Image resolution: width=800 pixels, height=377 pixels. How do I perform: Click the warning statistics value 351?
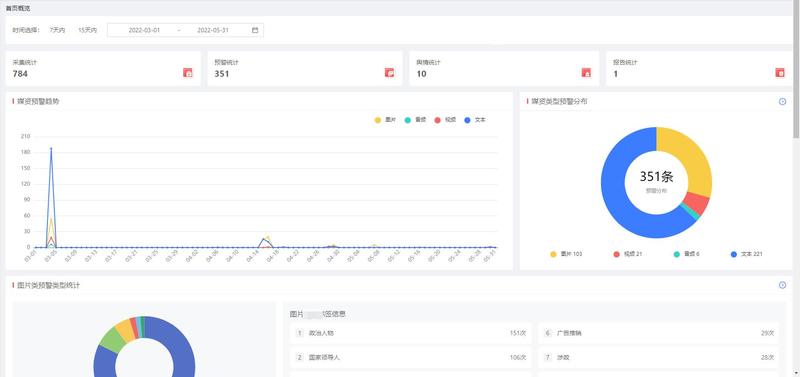pyautogui.click(x=221, y=74)
